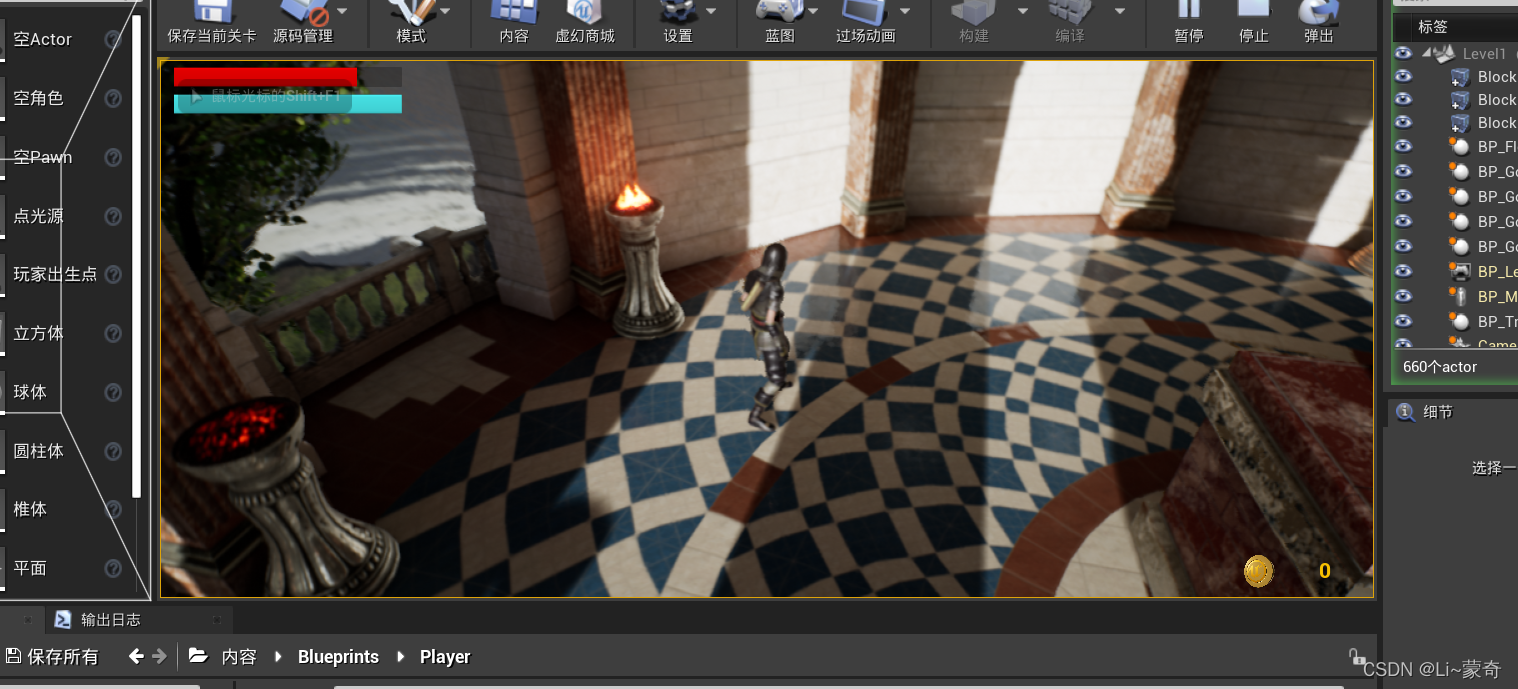
Task: Click the 设置 settings toolbar icon
Action: 678,12
